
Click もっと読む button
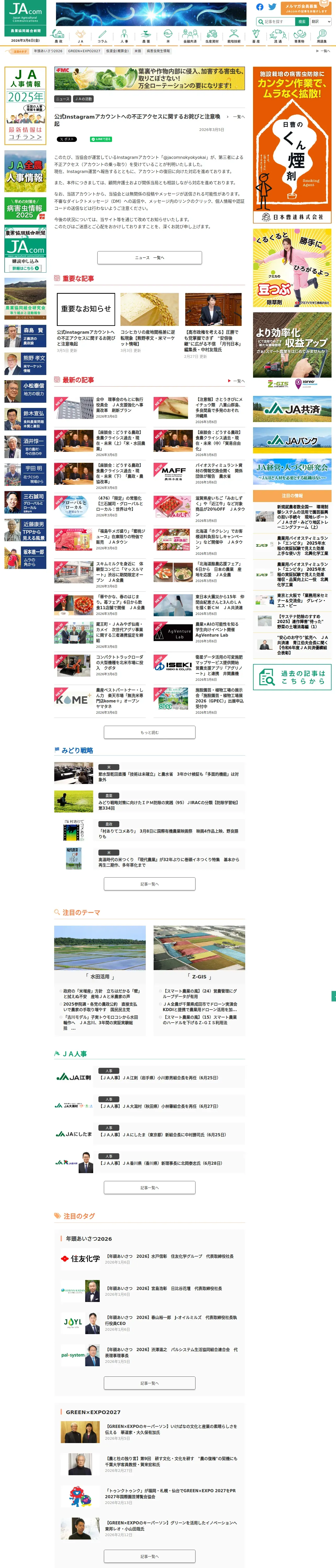tap(149, 732)
